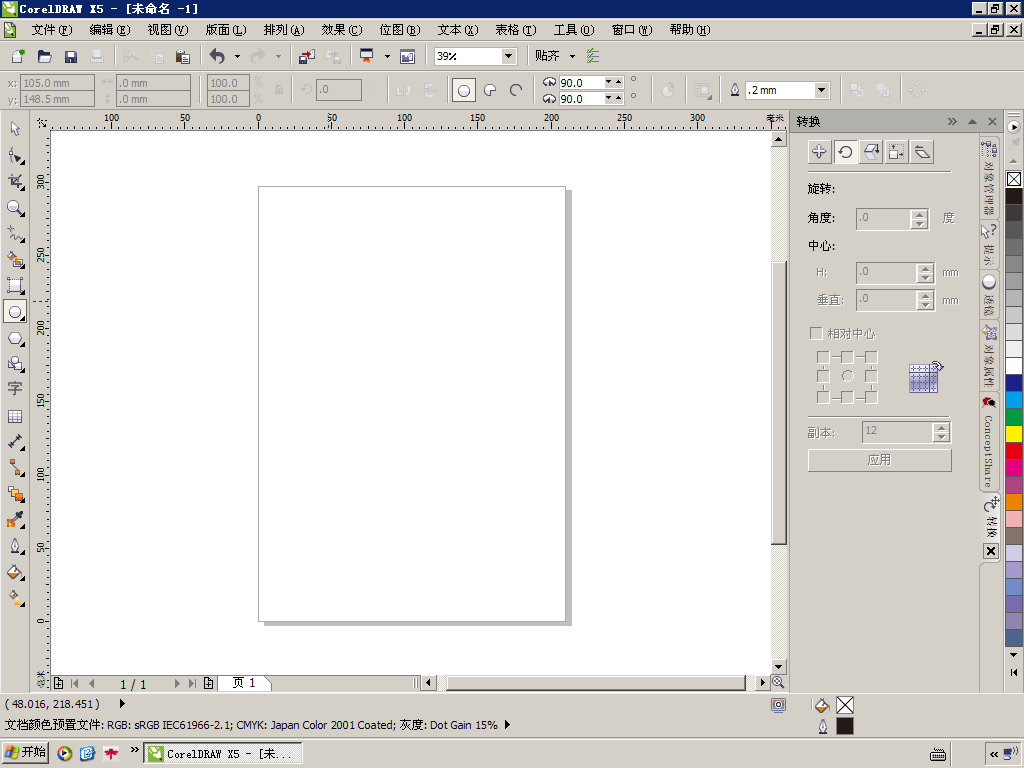The height and width of the screenshot is (768, 1024).
Task: Save document with floppy disk icon
Action: coord(71,56)
